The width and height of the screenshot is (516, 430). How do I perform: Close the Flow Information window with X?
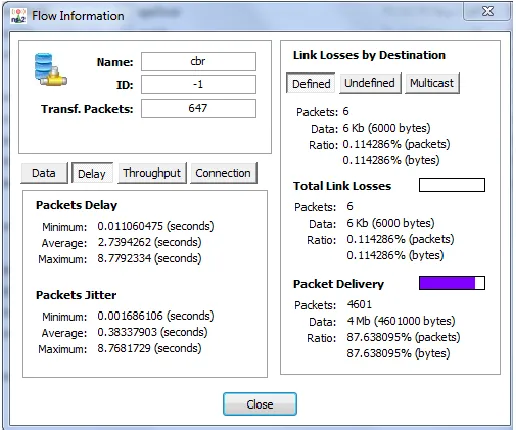[x=487, y=12]
